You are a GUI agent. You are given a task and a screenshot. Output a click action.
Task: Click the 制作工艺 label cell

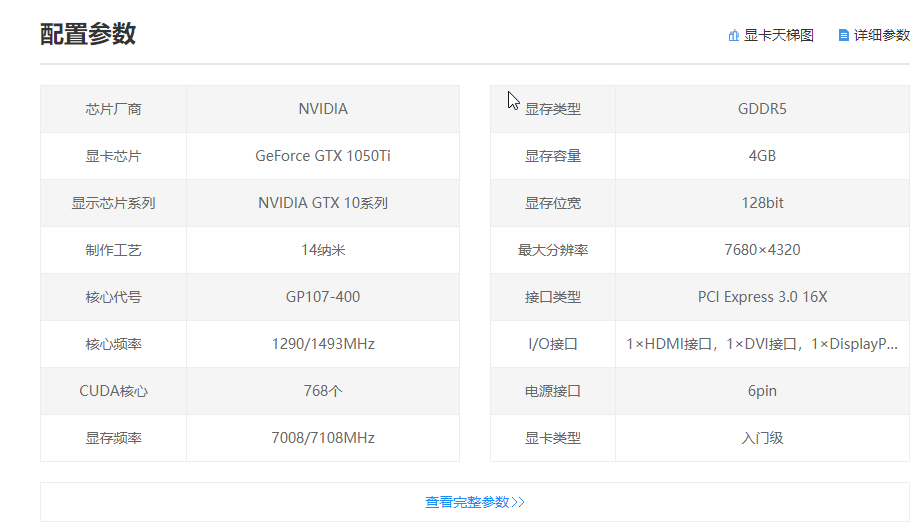point(114,251)
